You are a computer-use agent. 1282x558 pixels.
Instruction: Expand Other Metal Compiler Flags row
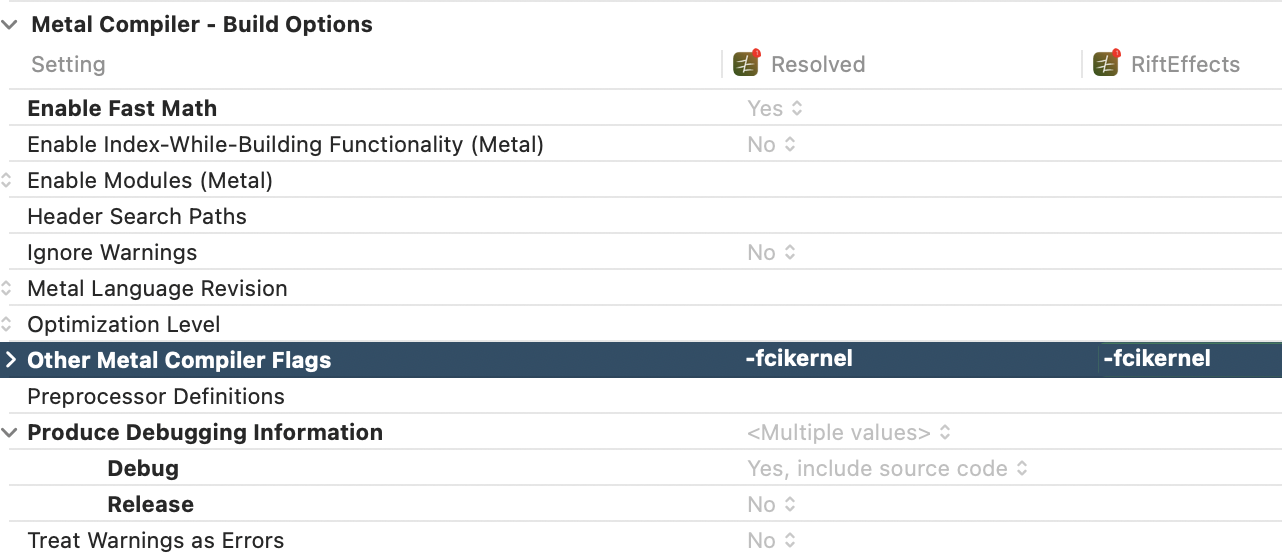(10, 360)
